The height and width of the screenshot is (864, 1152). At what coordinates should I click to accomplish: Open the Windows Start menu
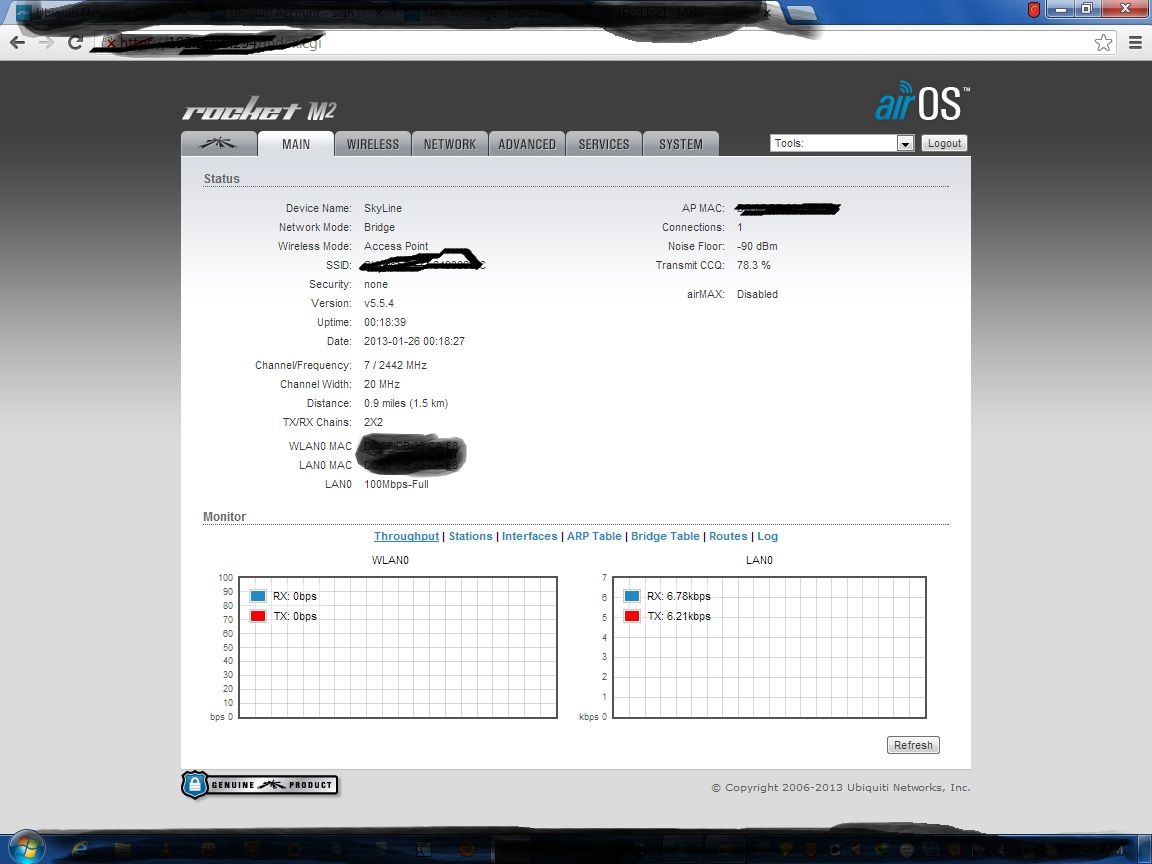(26, 848)
